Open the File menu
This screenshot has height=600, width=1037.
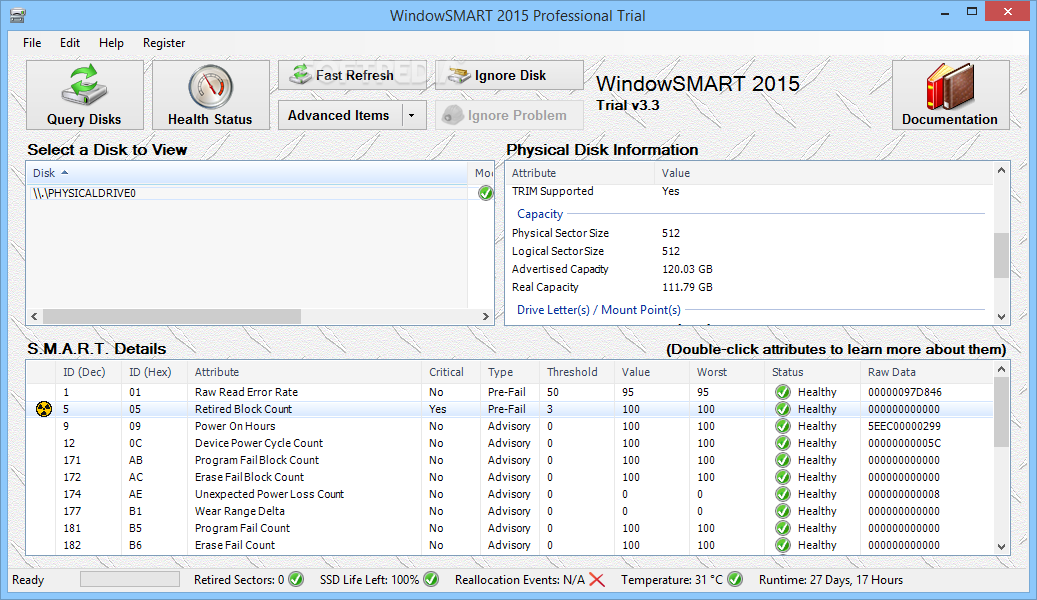click(32, 42)
